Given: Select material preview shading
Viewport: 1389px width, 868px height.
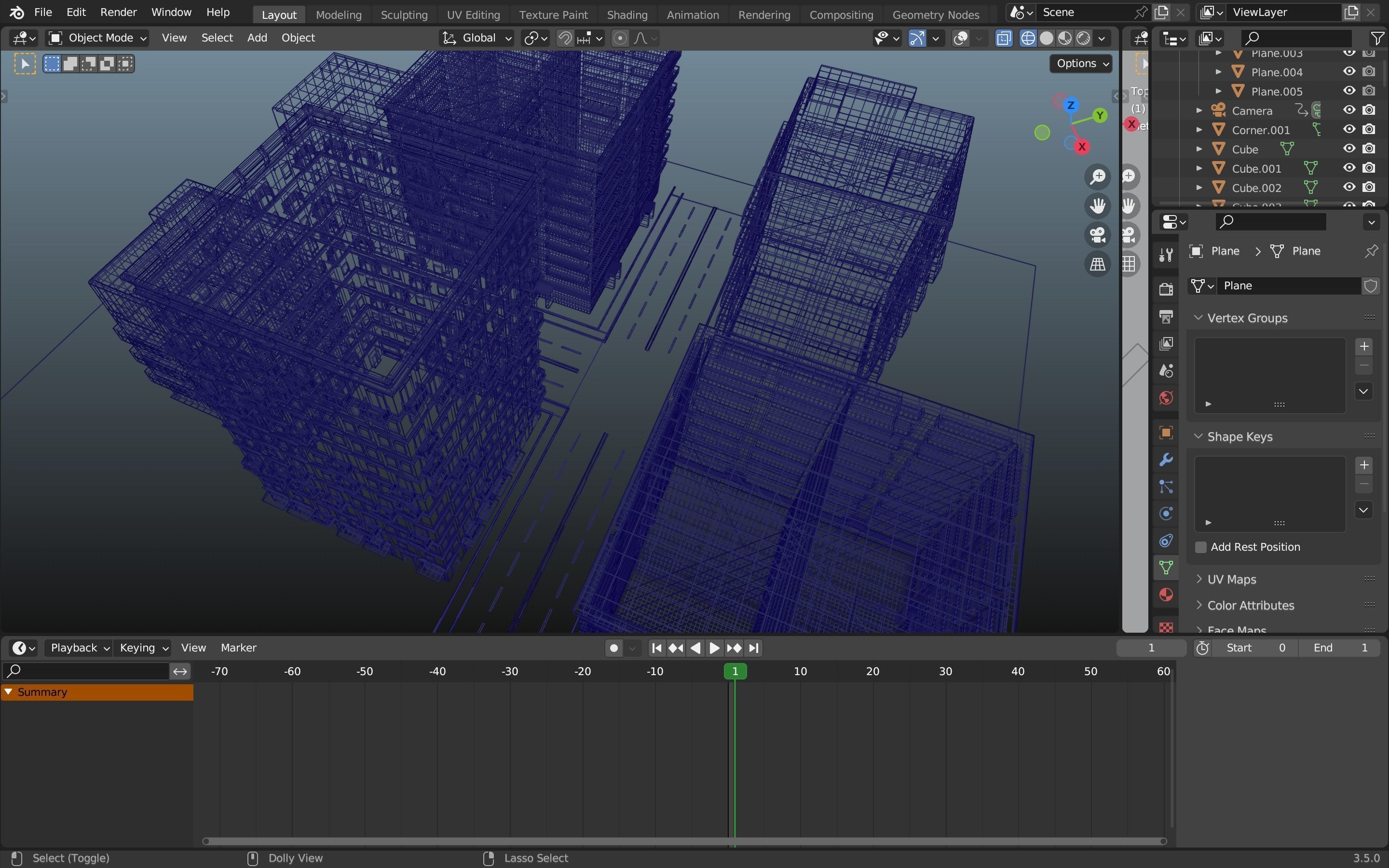Looking at the screenshot, I should coord(1065,39).
